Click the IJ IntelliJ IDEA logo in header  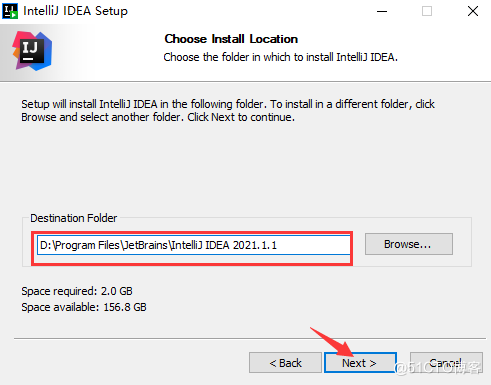pos(32,51)
